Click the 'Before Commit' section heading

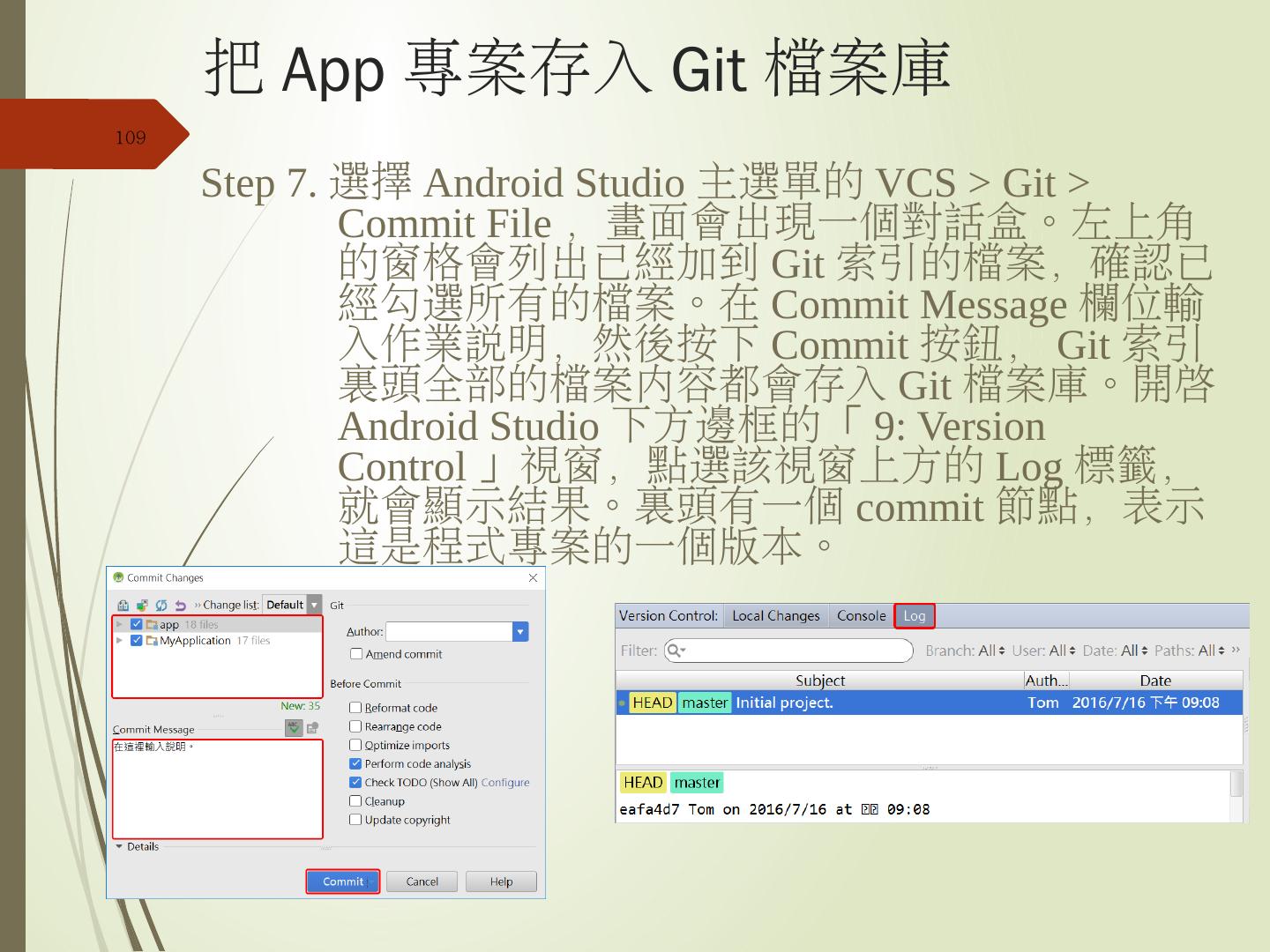(365, 684)
